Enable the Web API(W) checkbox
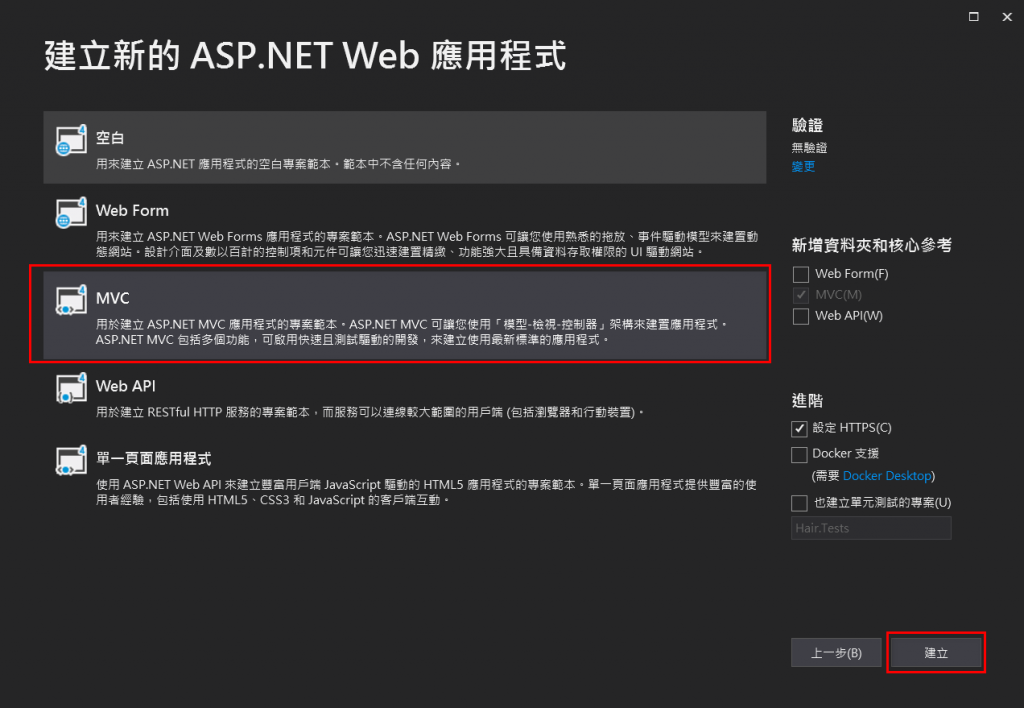 click(801, 316)
